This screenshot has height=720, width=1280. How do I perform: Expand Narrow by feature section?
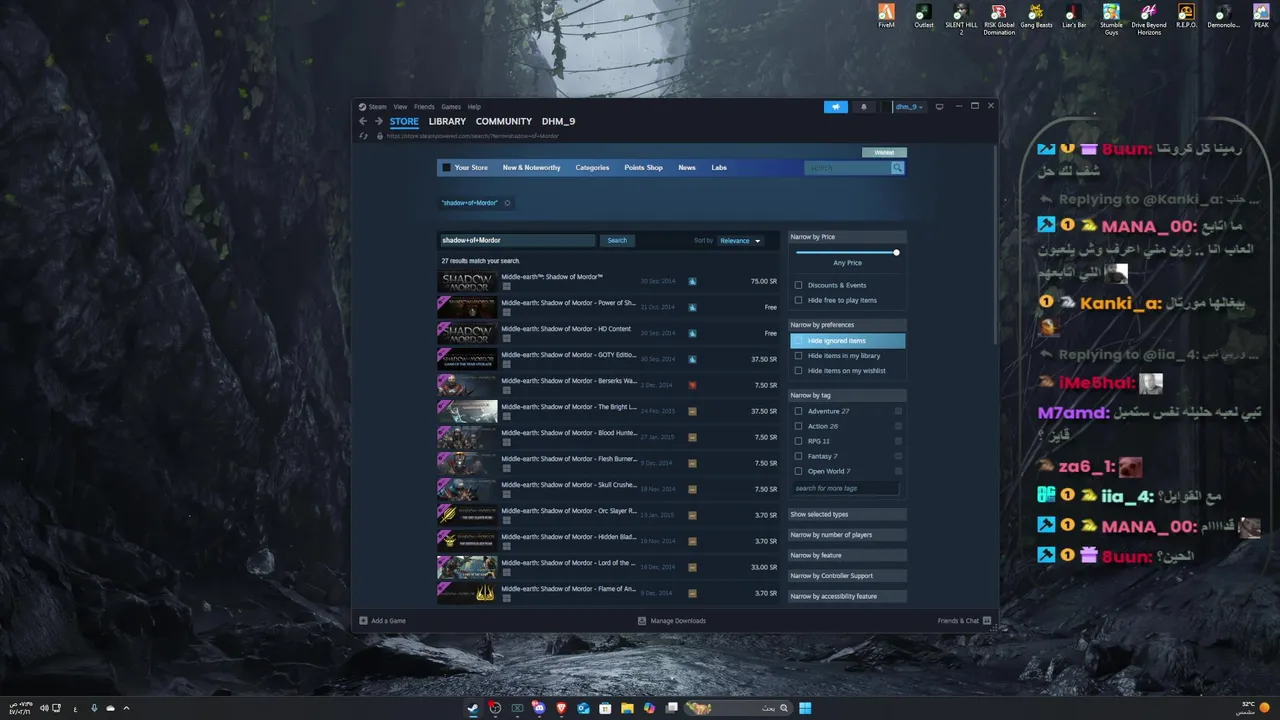click(847, 555)
